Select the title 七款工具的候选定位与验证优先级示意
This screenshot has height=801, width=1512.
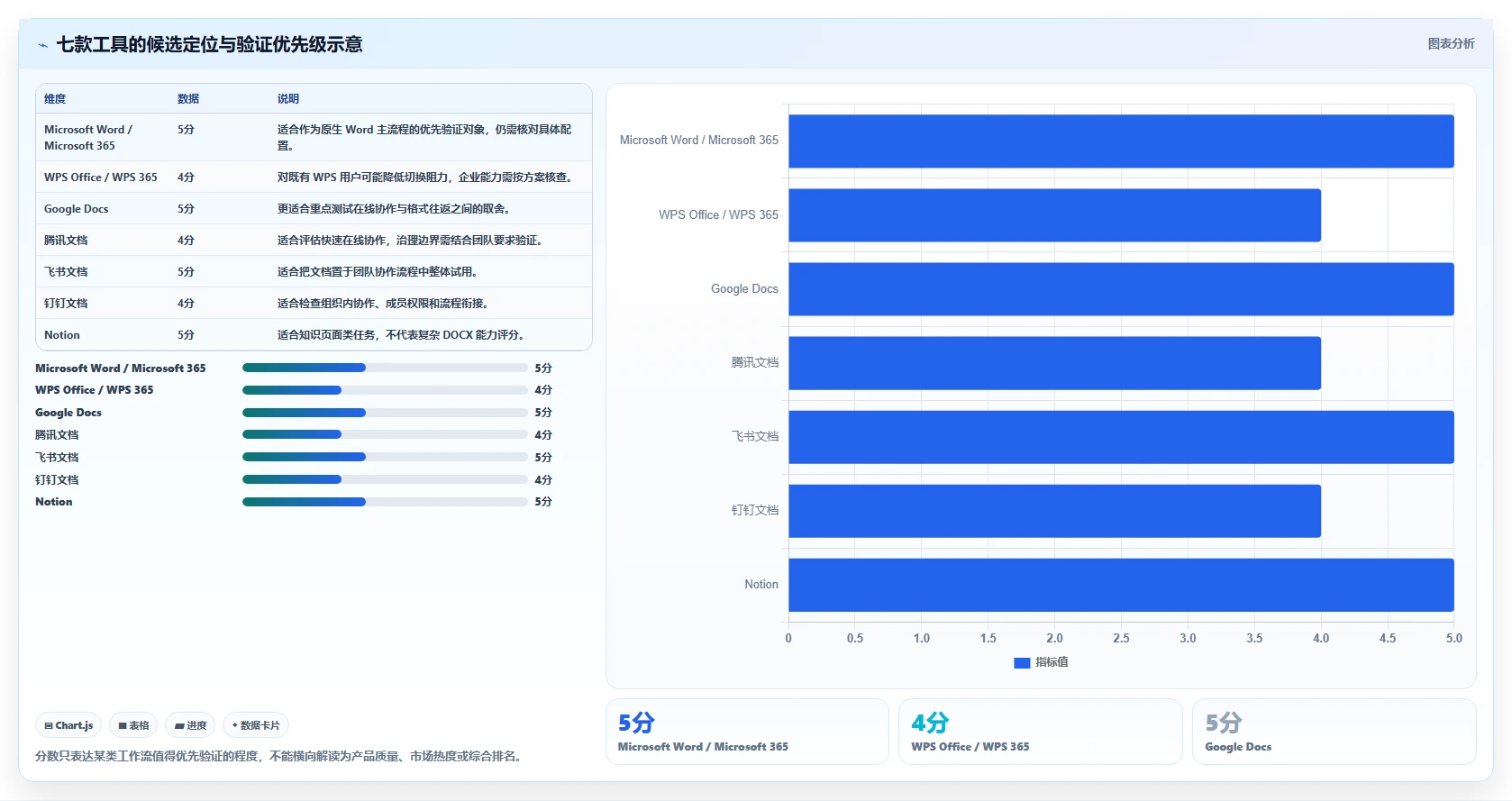tap(209, 44)
